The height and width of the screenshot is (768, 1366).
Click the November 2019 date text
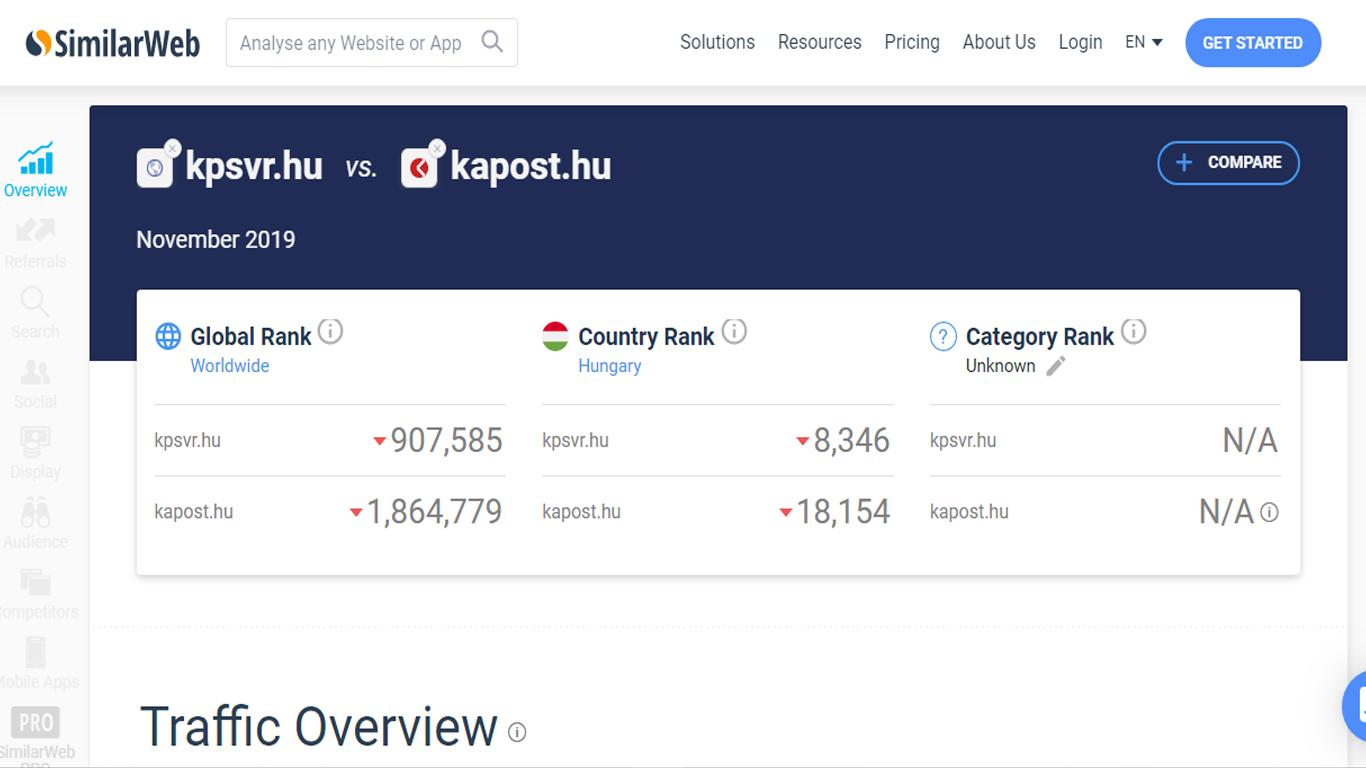pyautogui.click(x=216, y=240)
